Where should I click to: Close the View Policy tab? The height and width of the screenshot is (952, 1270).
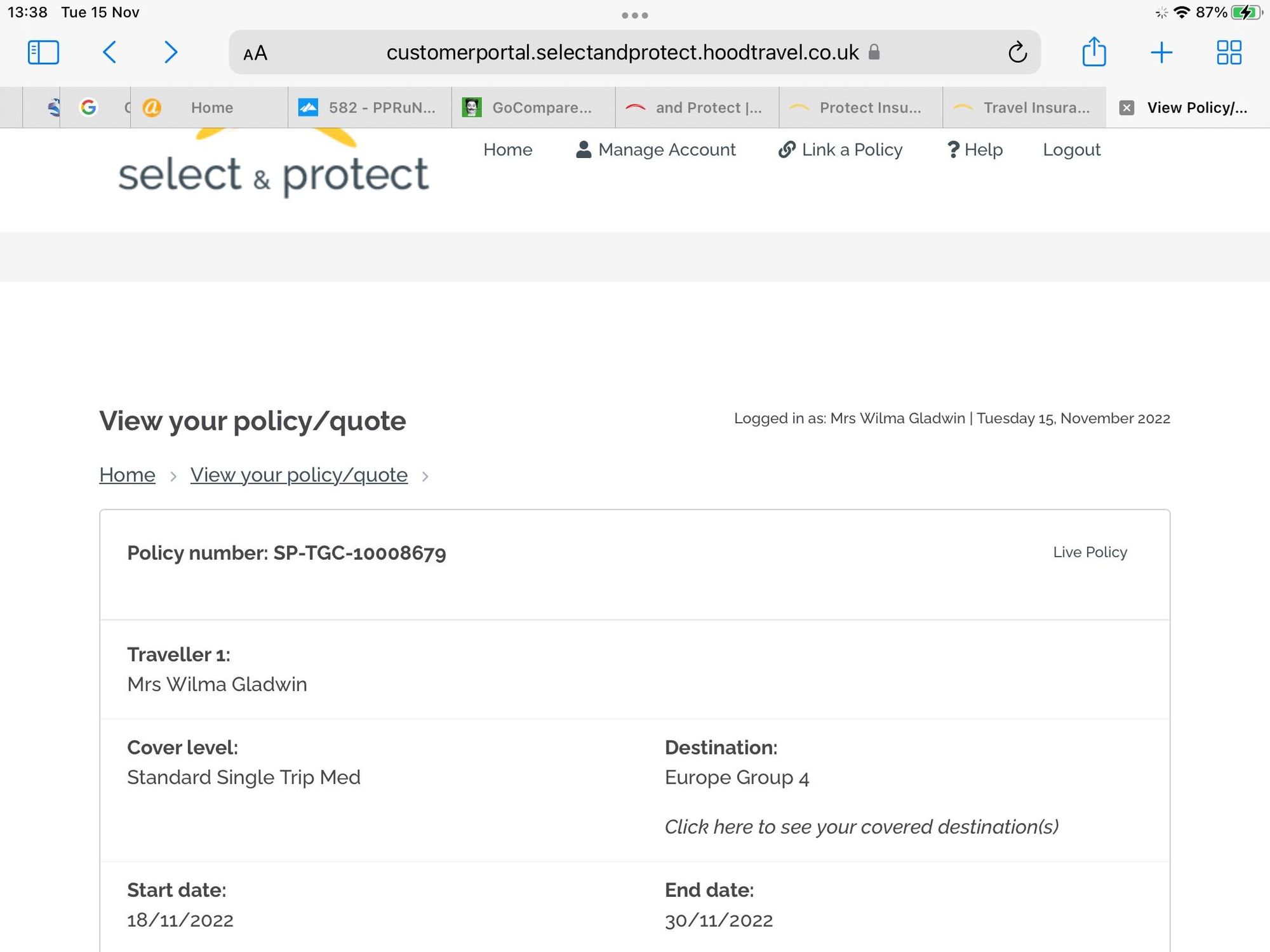pyautogui.click(x=1126, y=108)
